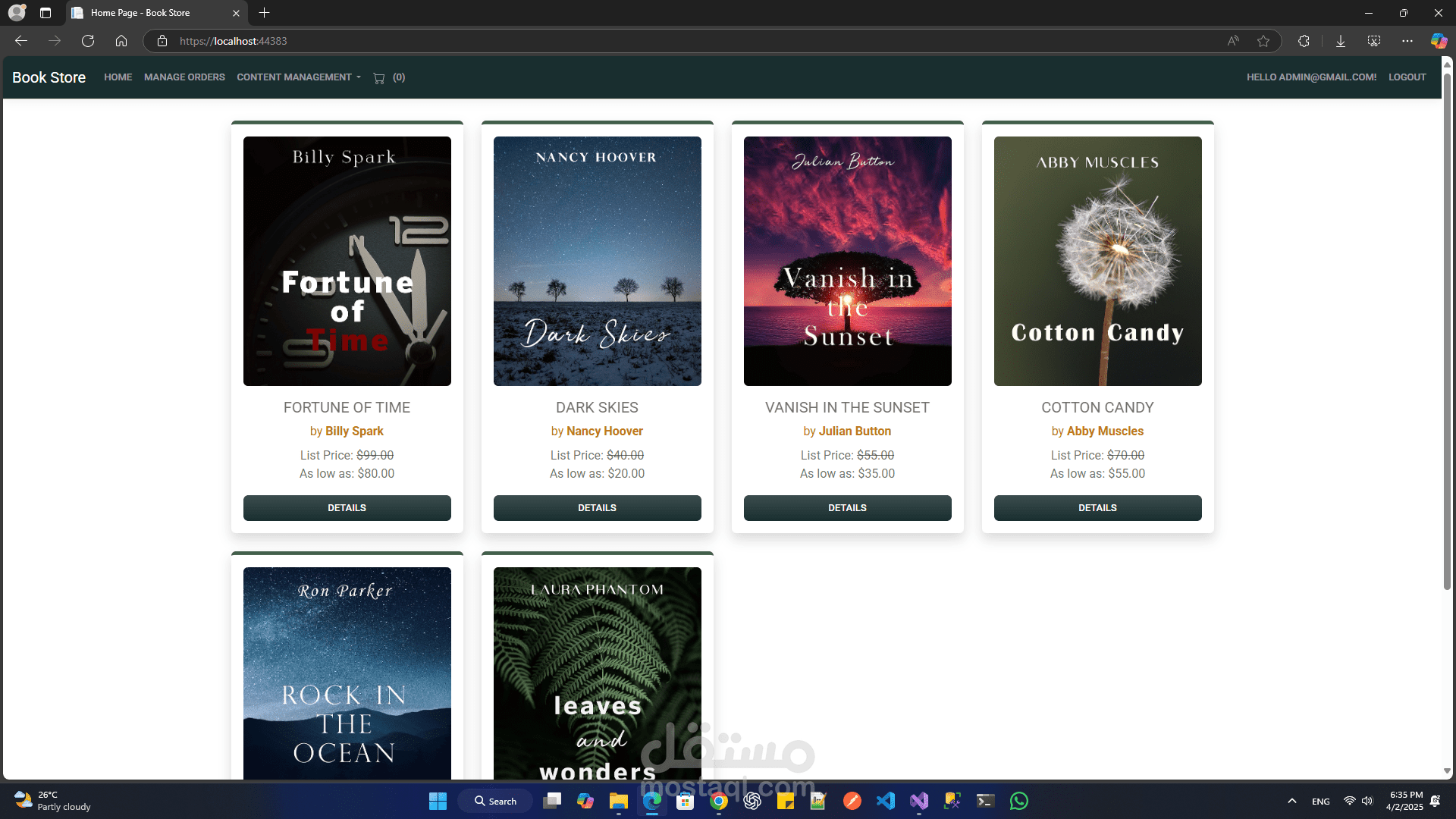Screen dimensions: 1456x819
Task: Click the browser home icon
Action: pos(121,41)
